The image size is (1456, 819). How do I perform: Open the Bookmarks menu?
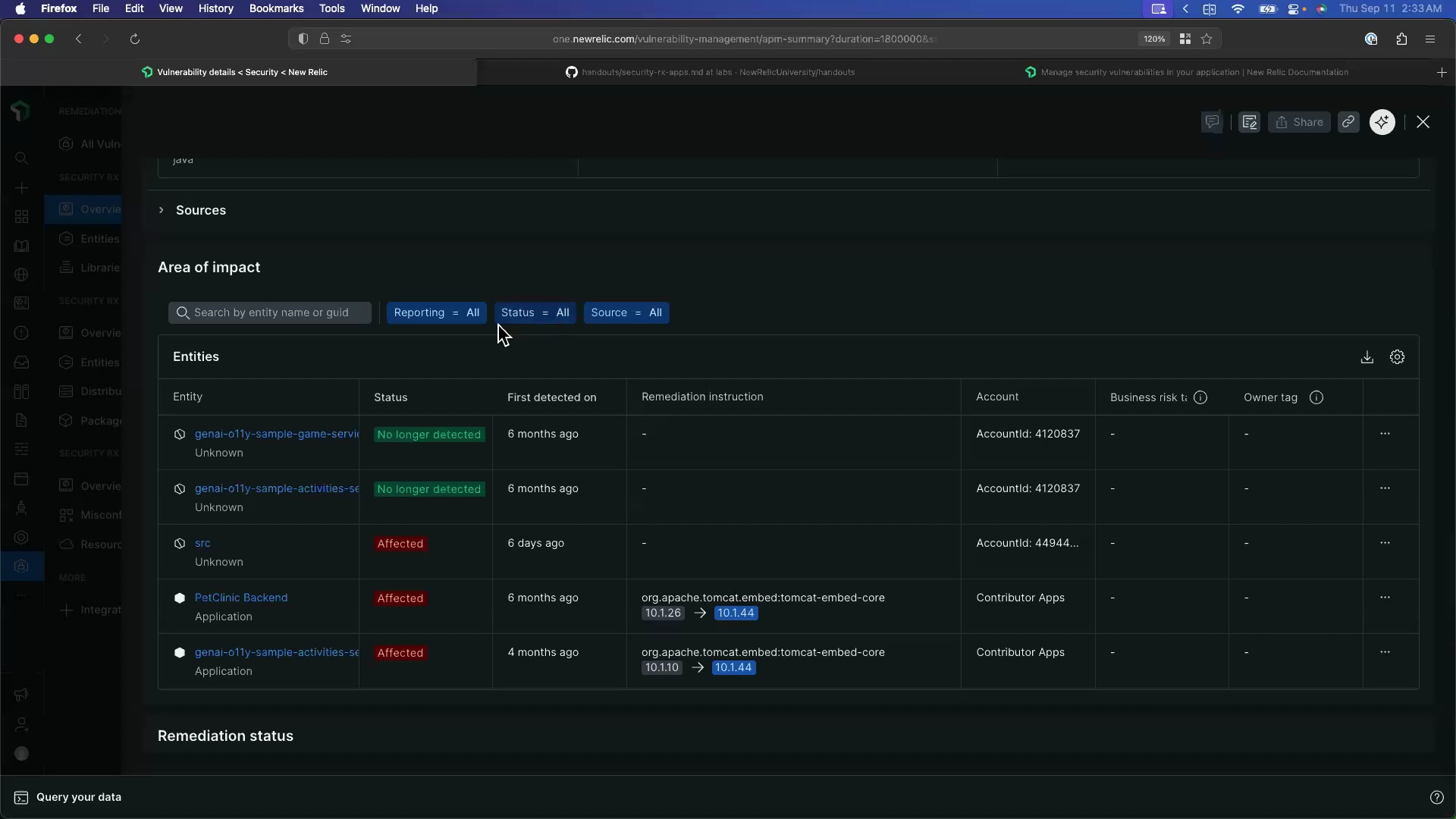pyautogui.click(x=276, y=8)
